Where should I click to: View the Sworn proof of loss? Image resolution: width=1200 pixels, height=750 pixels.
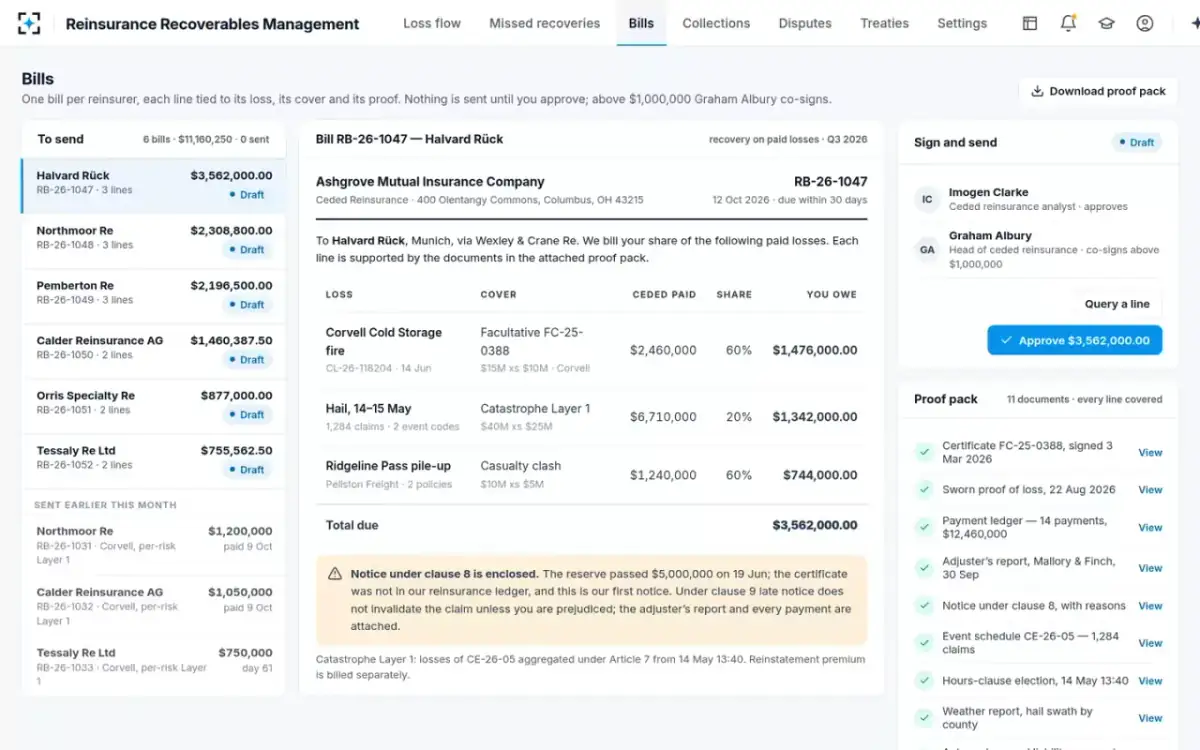pyautogui.click(x=1150, y=490)
